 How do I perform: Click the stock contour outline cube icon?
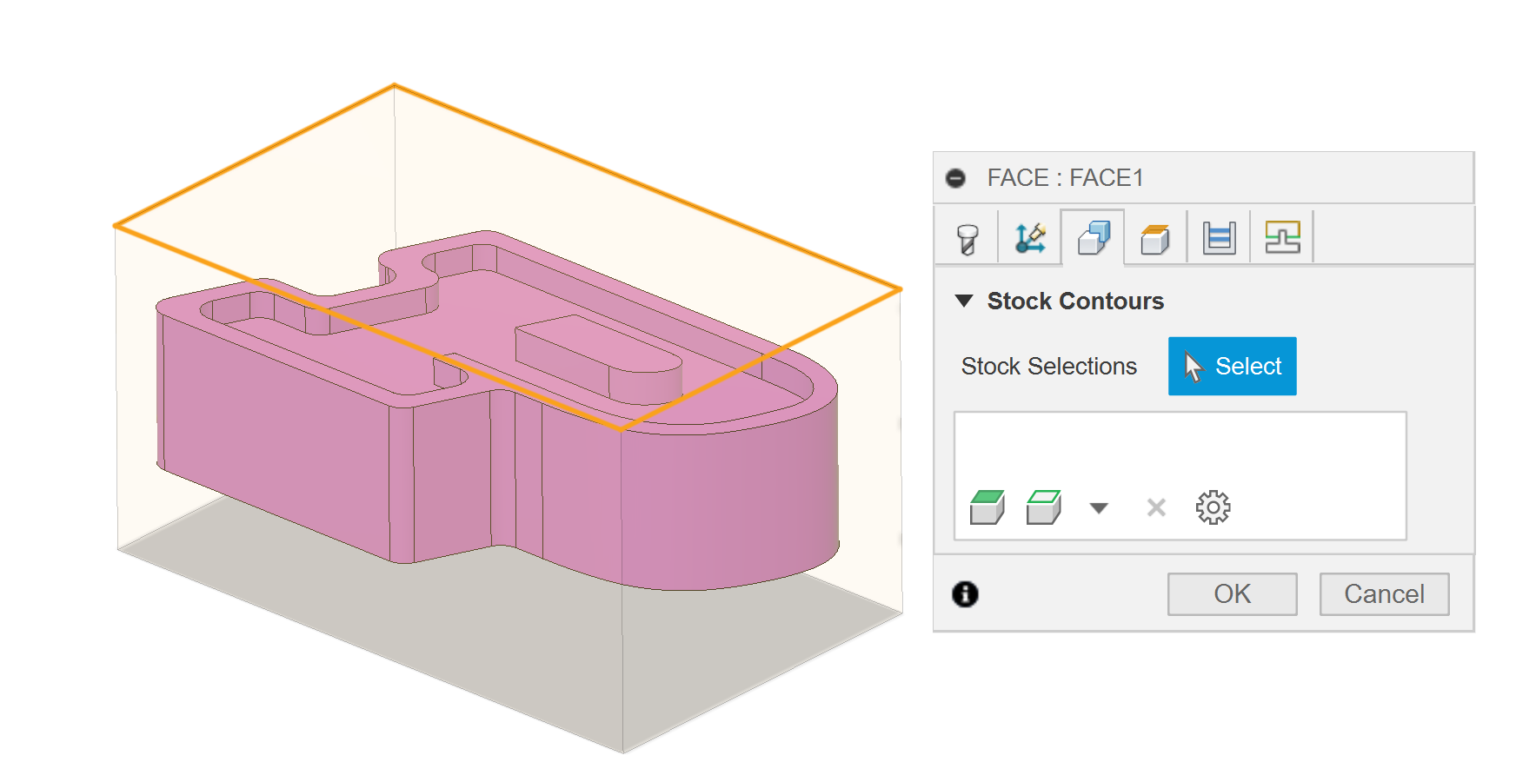click(1043, 507)
